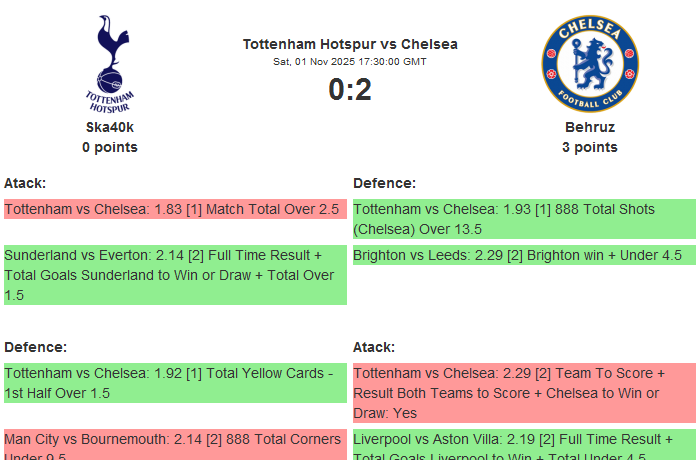Screen dimensions: 700x460
Task: Select the Man City vs Bournemouth corners bet
Action: [x=173, y=445]
